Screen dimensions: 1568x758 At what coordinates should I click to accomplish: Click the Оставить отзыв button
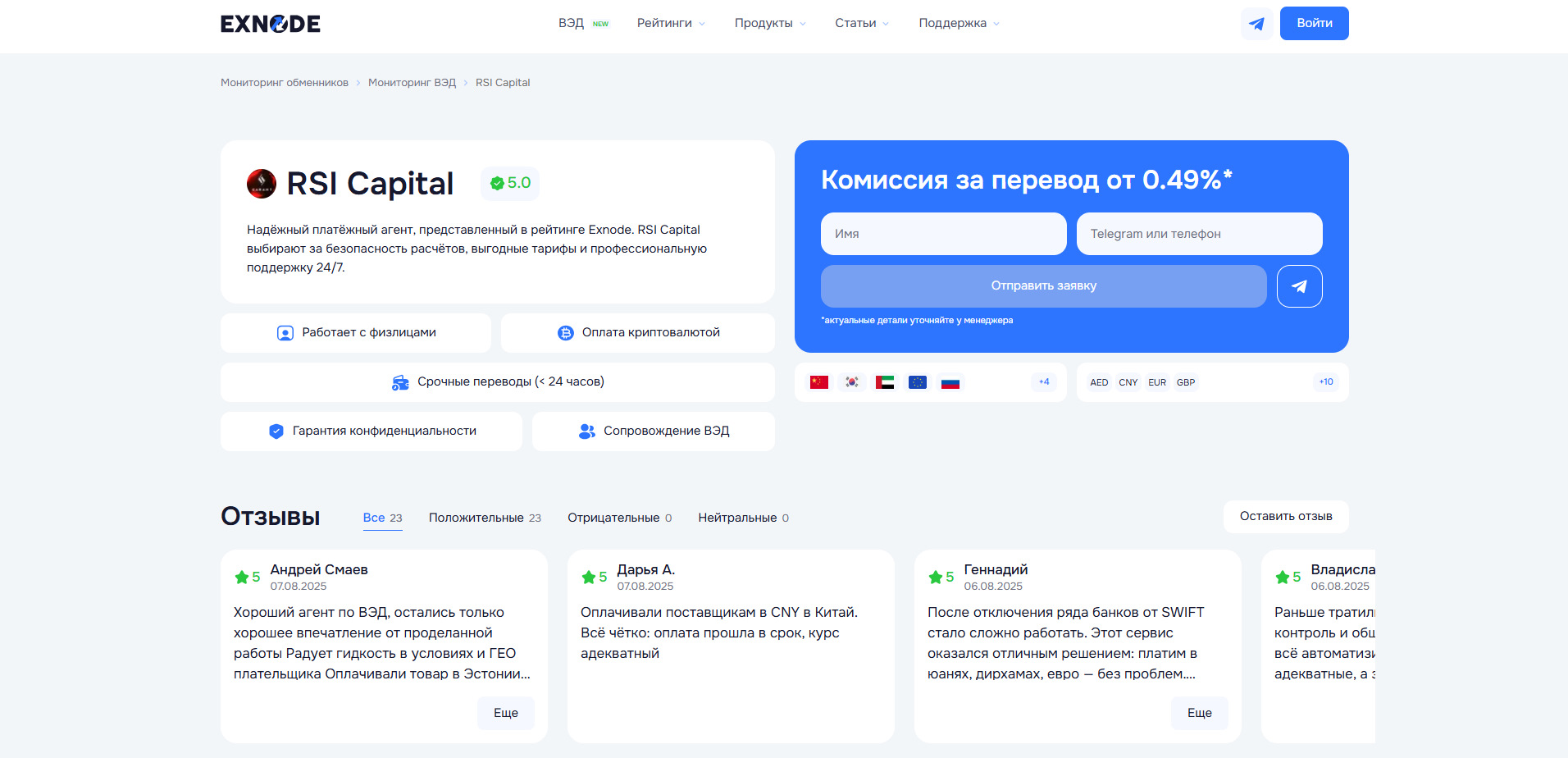(x=1286, y=517)
